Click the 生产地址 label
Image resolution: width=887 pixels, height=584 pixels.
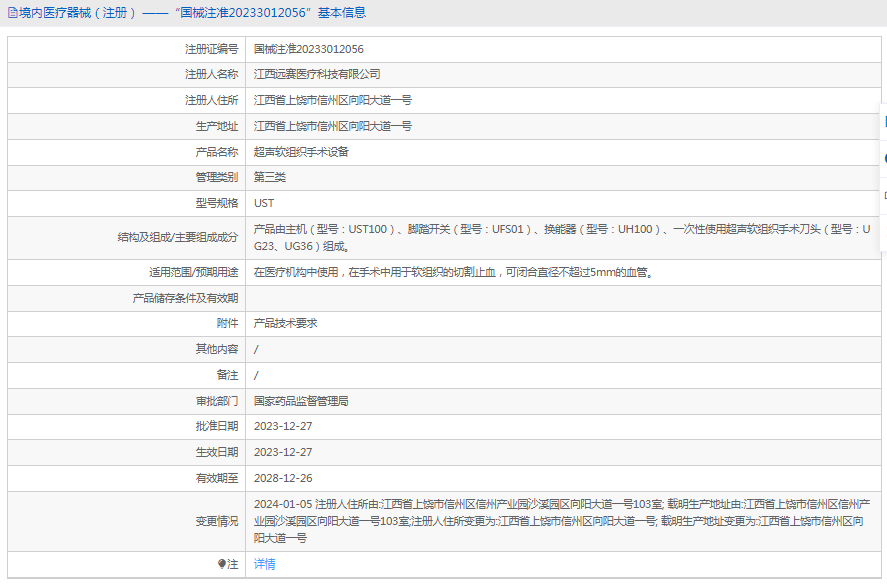coord(217,126)
